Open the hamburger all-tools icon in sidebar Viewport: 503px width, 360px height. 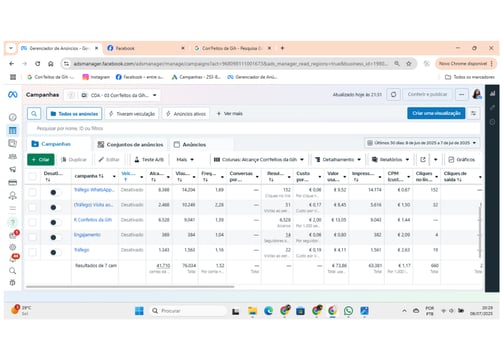(x=13, y=208)
